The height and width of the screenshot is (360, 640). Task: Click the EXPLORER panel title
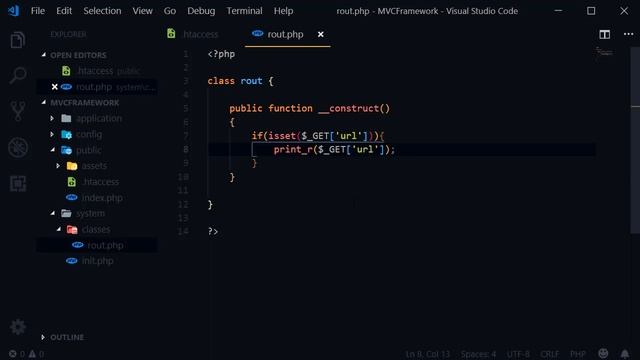[x=68, y=34]
